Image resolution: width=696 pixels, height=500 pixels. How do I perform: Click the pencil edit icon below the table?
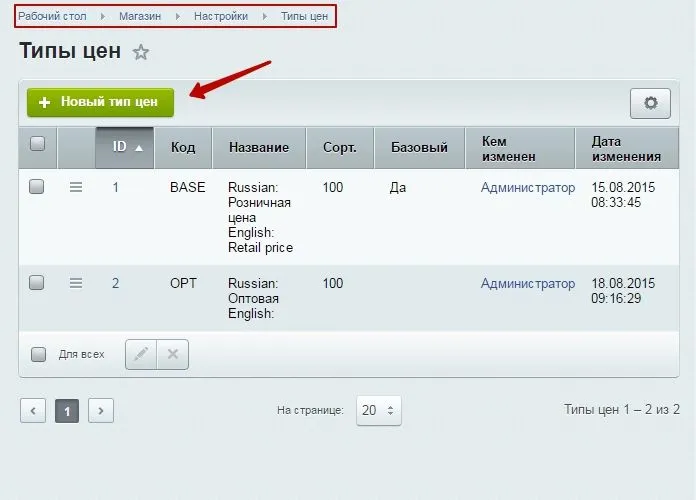[x=141, y=354]
